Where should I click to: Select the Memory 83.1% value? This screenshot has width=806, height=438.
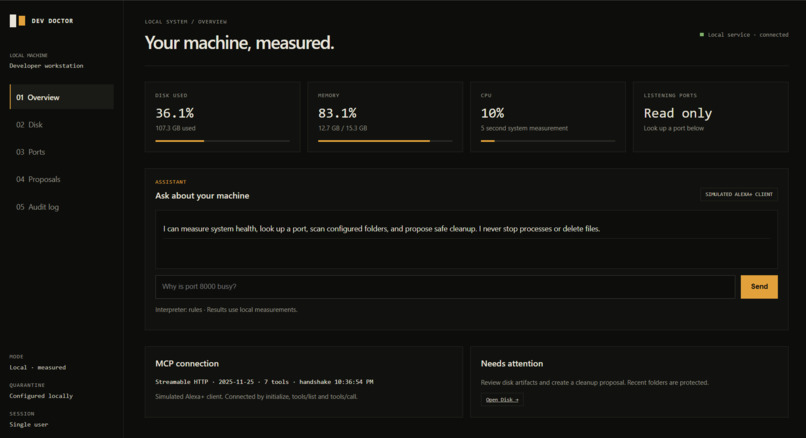coord(337,113)
